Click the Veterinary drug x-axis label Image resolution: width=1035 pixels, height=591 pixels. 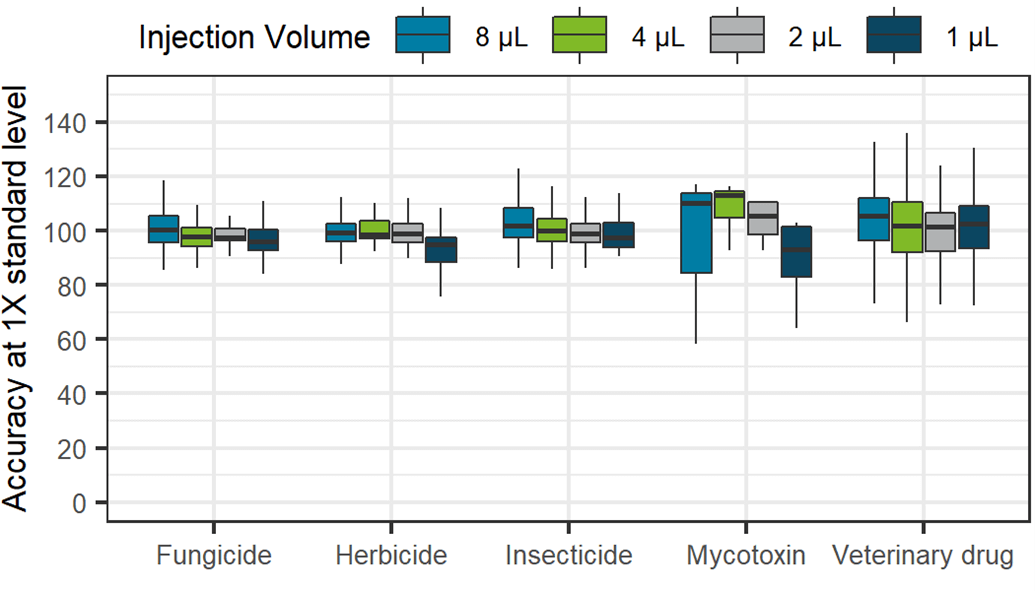point(923,555)
